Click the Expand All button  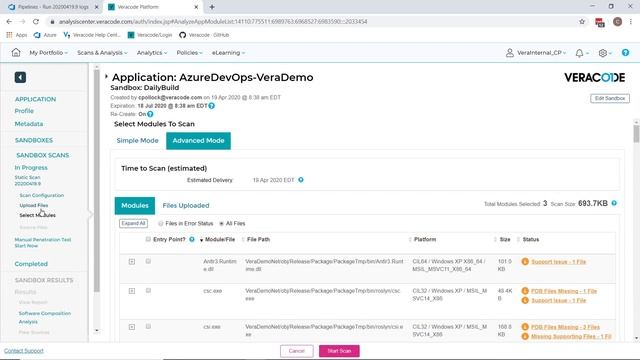click(133, 224)
